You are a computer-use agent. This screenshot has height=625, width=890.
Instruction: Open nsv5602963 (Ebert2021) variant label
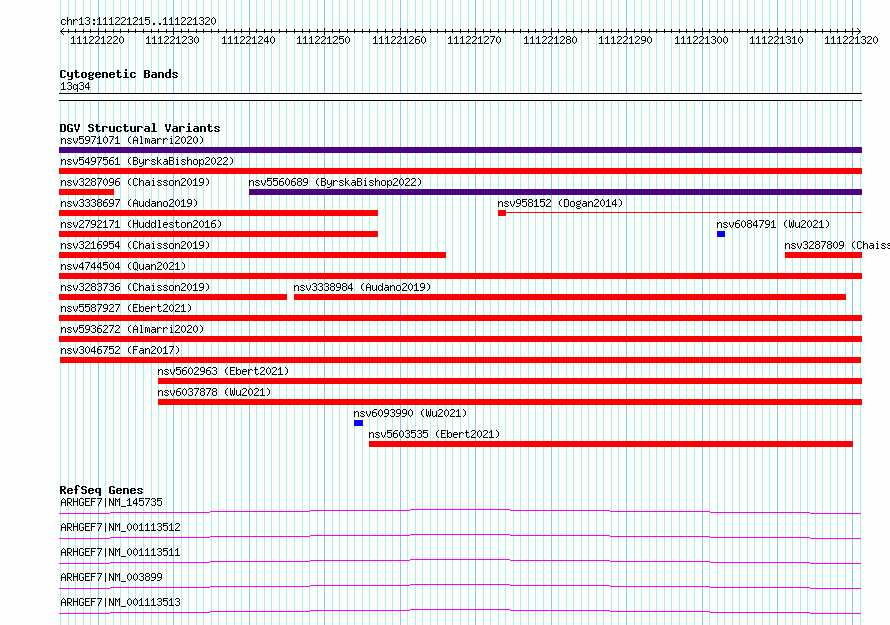(x=223, y=371)
